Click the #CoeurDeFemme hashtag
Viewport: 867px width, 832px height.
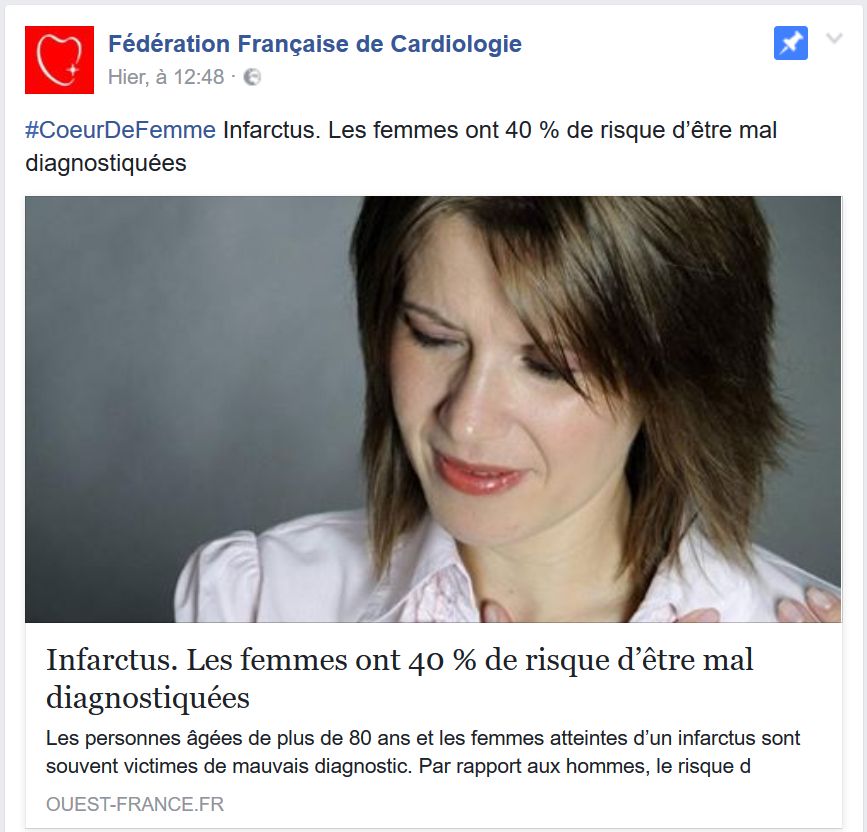click(x=121, y=130)
